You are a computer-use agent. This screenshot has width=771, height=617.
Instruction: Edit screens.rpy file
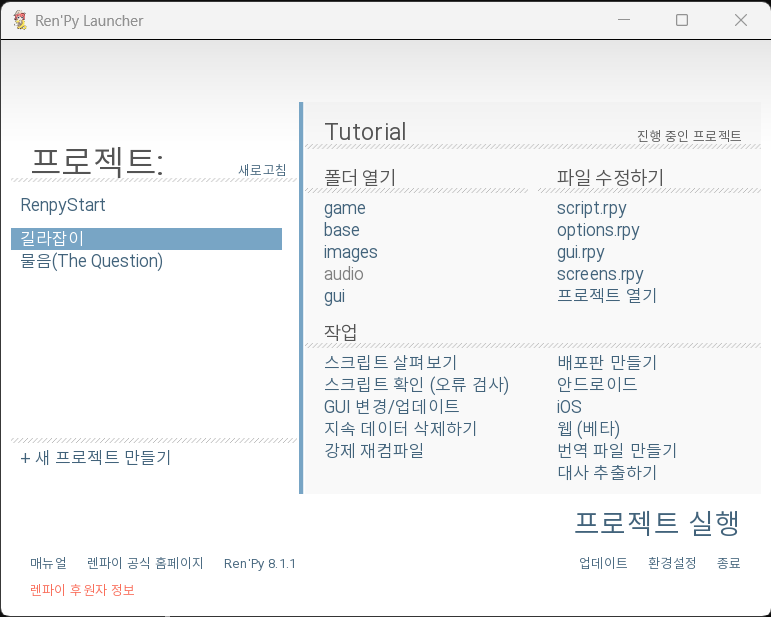(x=600, y=274)
